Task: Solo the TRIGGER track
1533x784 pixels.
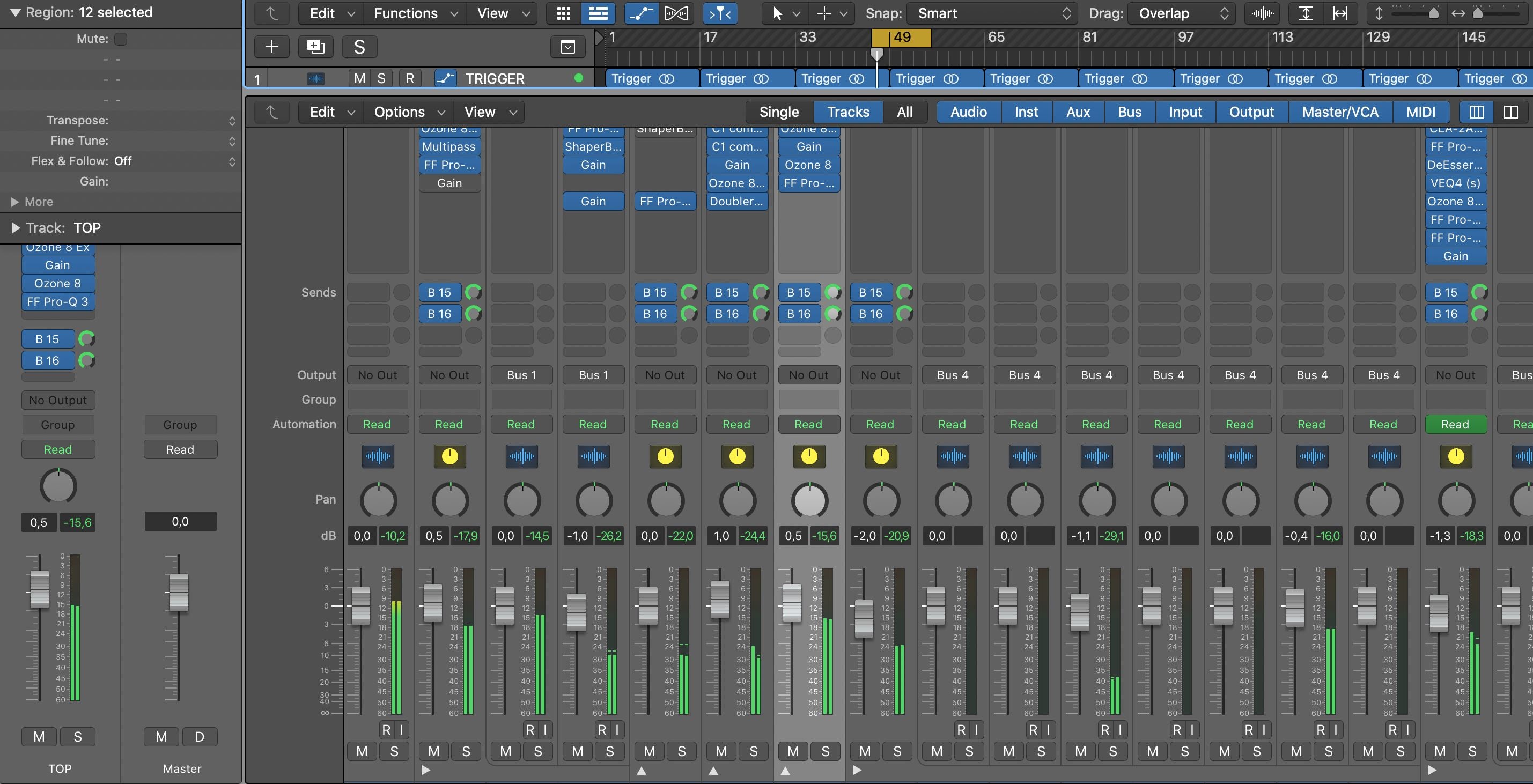Action: pyautogui.click(x=381, y=78)
